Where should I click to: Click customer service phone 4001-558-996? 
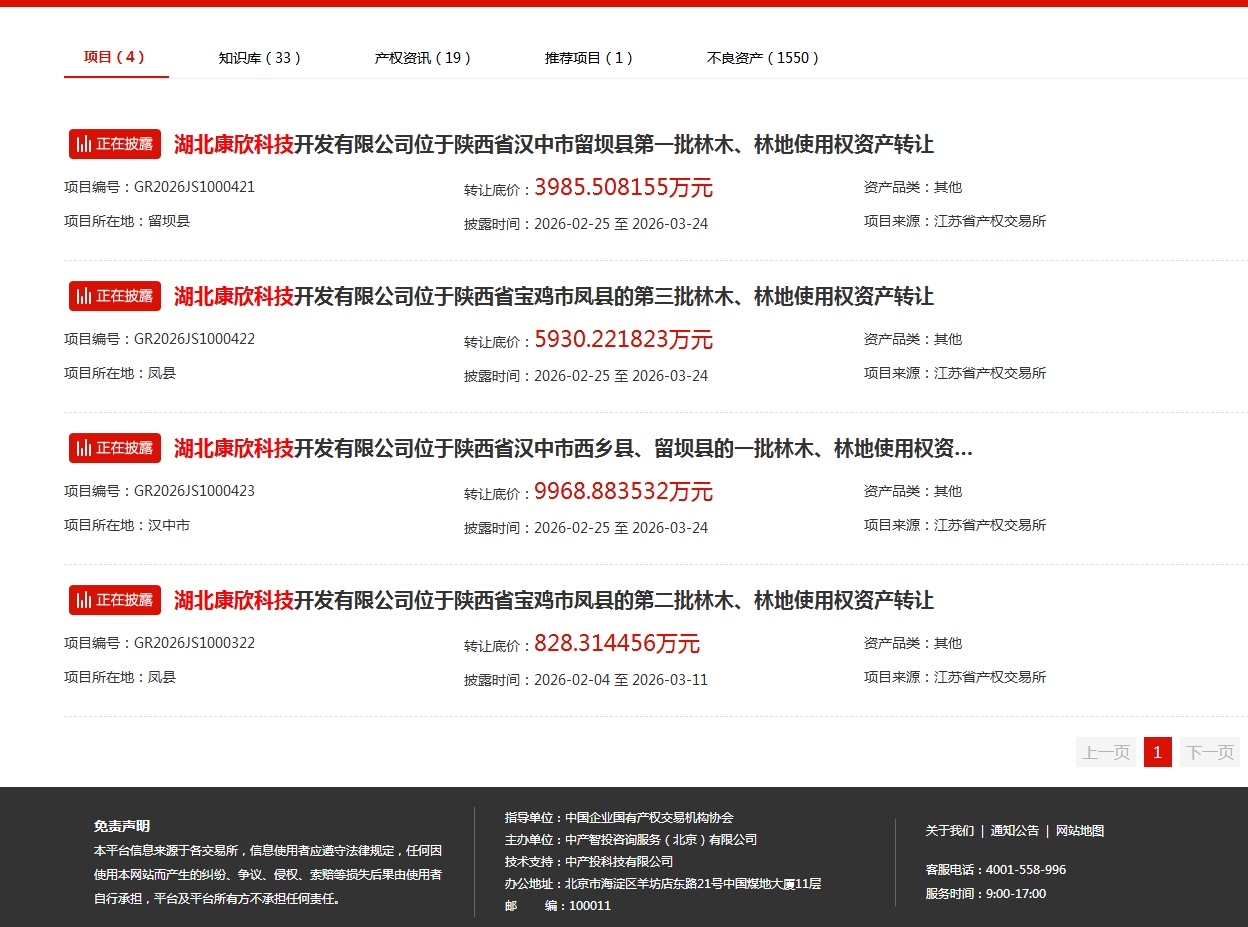(1026, 870)
